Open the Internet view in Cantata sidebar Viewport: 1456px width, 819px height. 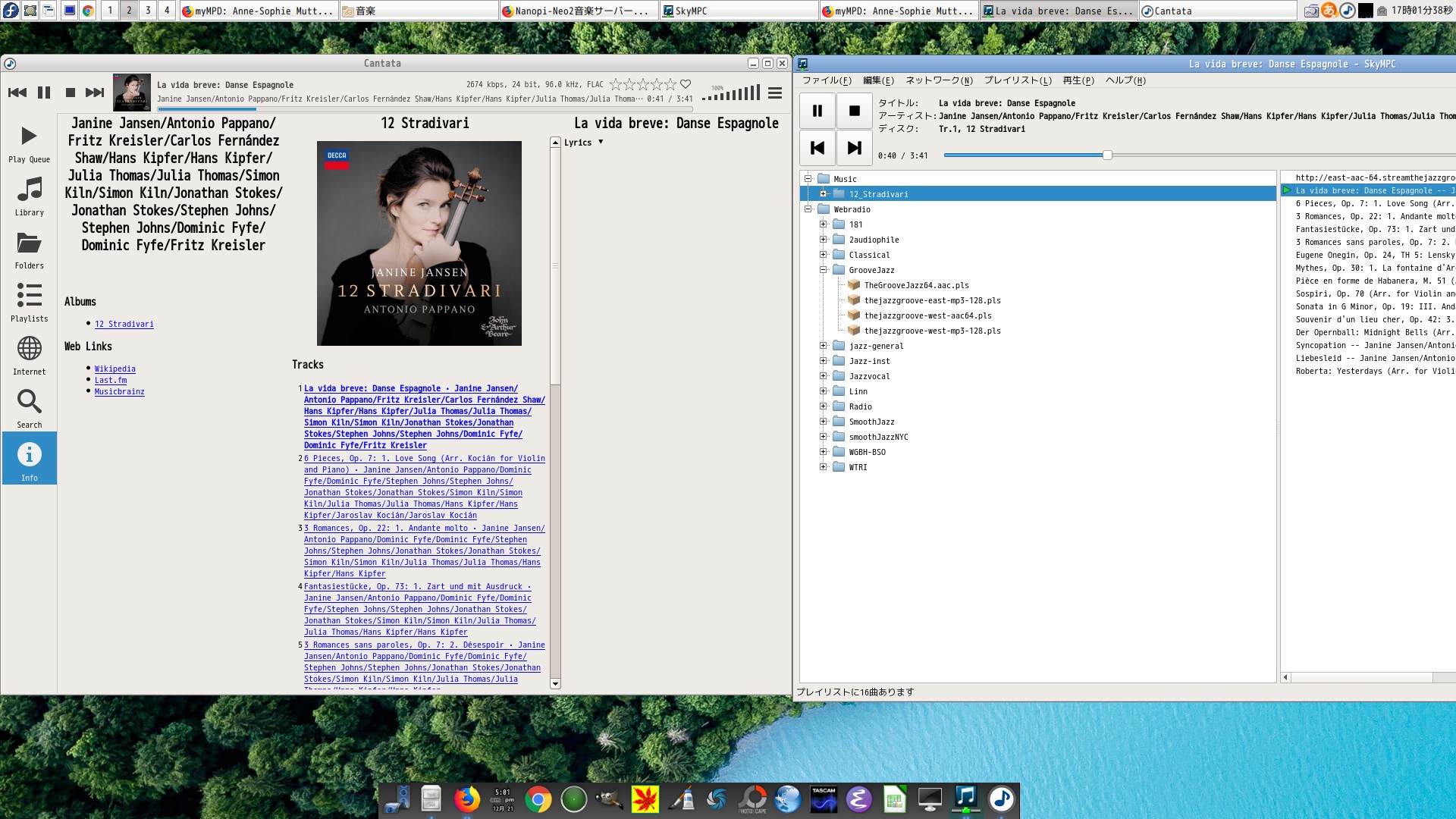click(x=29, y=356)
